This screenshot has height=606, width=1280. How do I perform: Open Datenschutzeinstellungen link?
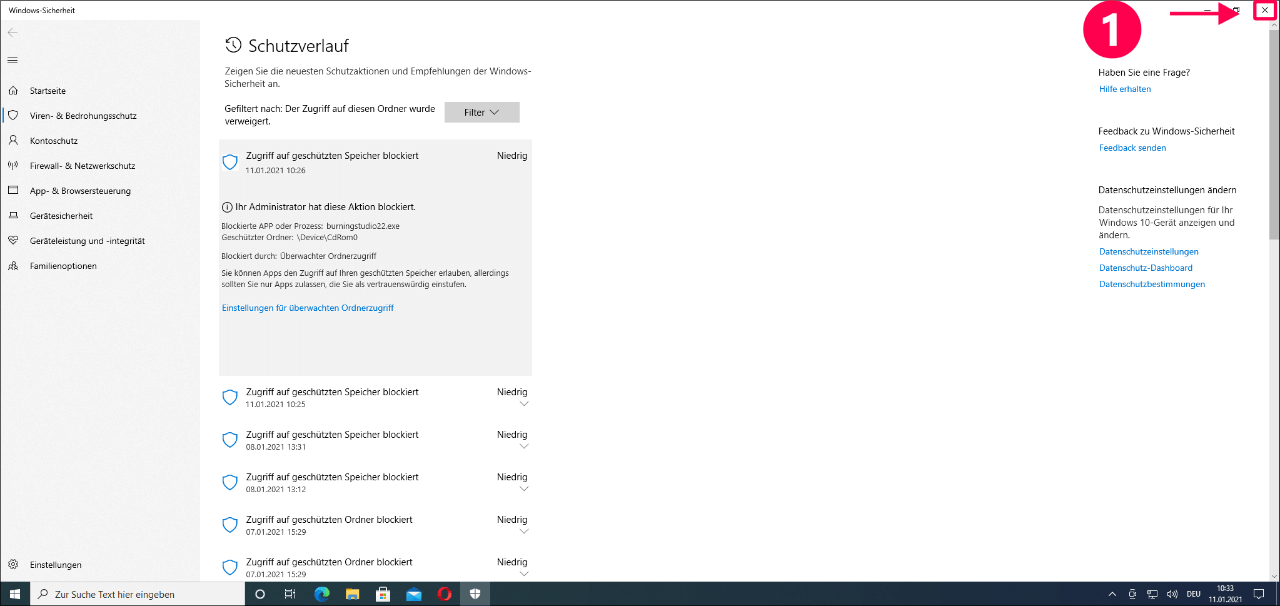tap(1148, 252)
